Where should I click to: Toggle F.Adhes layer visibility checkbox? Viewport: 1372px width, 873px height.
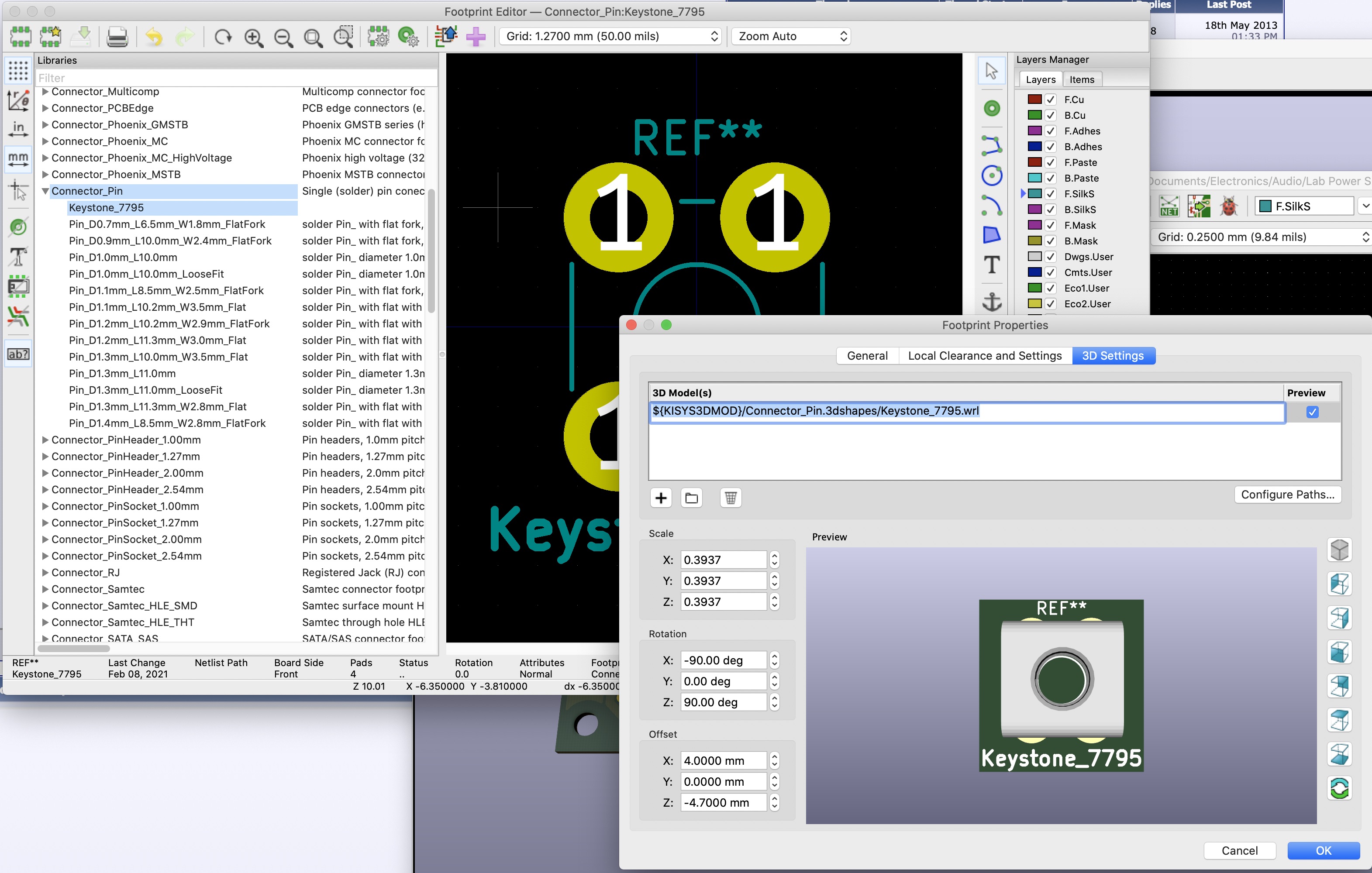pyautogui.click(x=1051, y=131)
